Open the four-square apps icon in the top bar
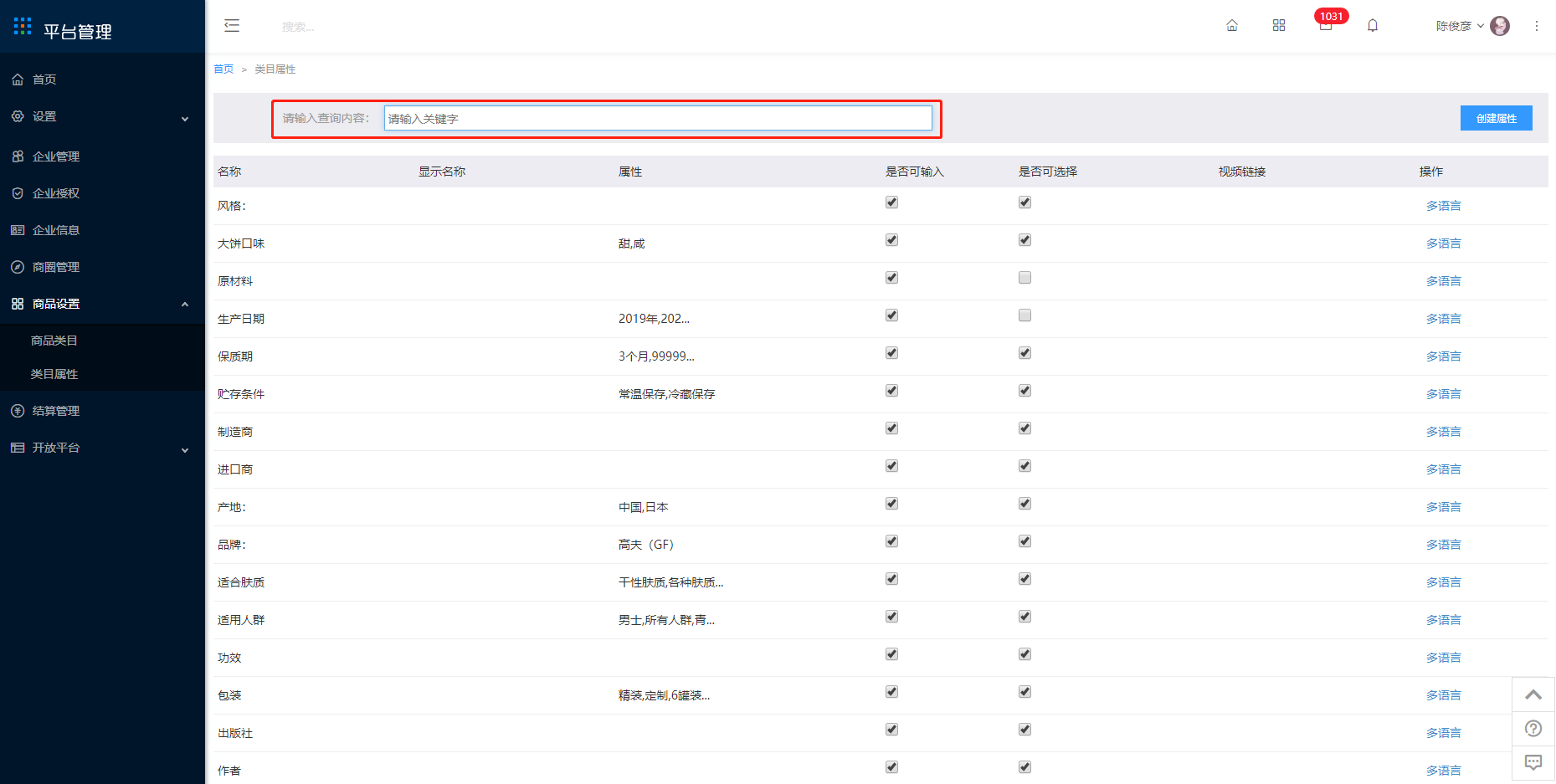Viewport: 1556px width, 784px height. [1279, 26]
